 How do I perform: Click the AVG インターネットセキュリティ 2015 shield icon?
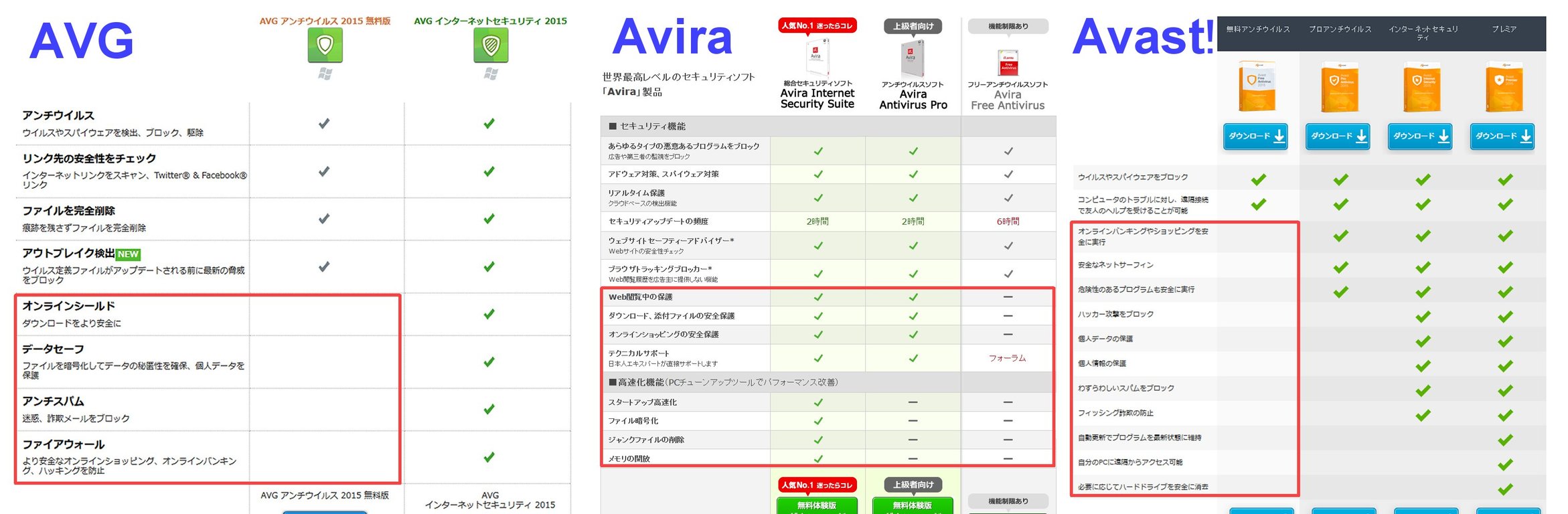point(491,46)
